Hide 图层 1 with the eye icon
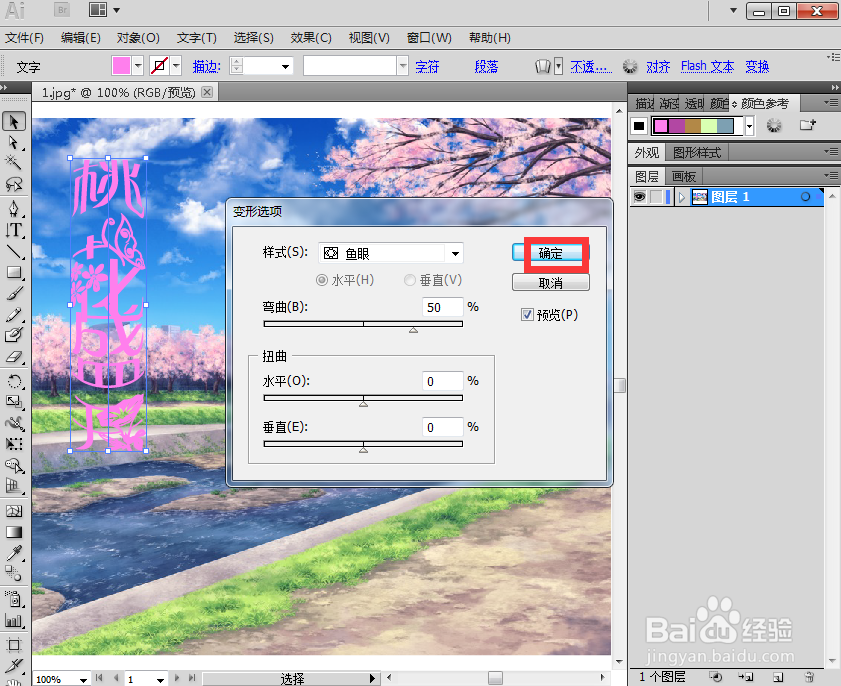The image size is (841, 686). (639, 197)
